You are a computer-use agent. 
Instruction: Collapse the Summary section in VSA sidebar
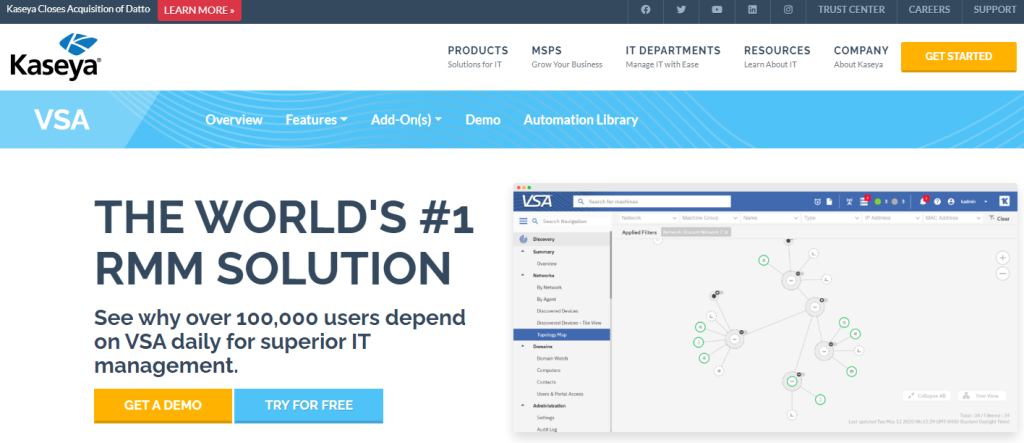(x=522, y=252)
